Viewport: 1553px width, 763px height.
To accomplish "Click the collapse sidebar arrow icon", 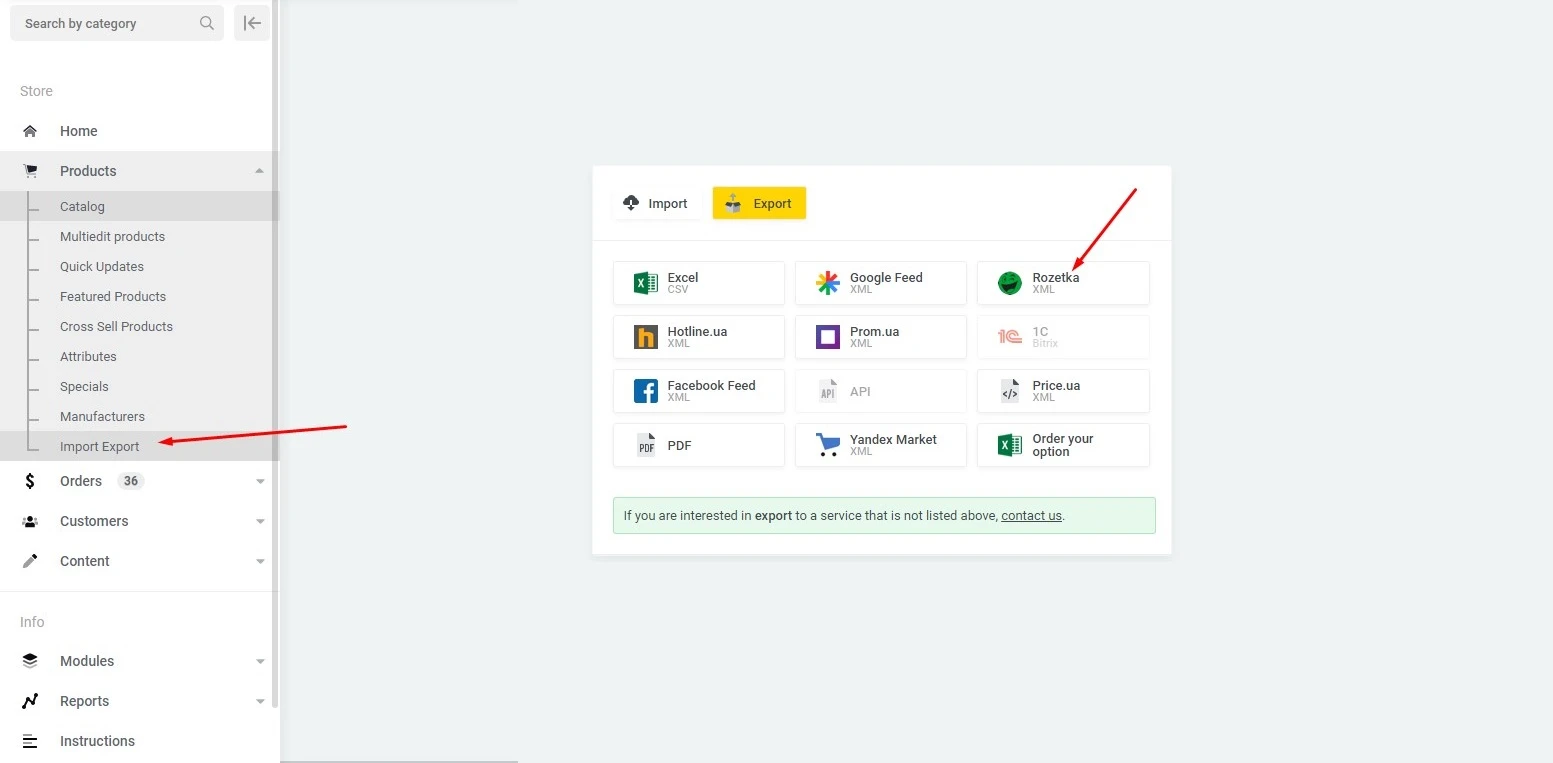I will (x=252, y=23).
